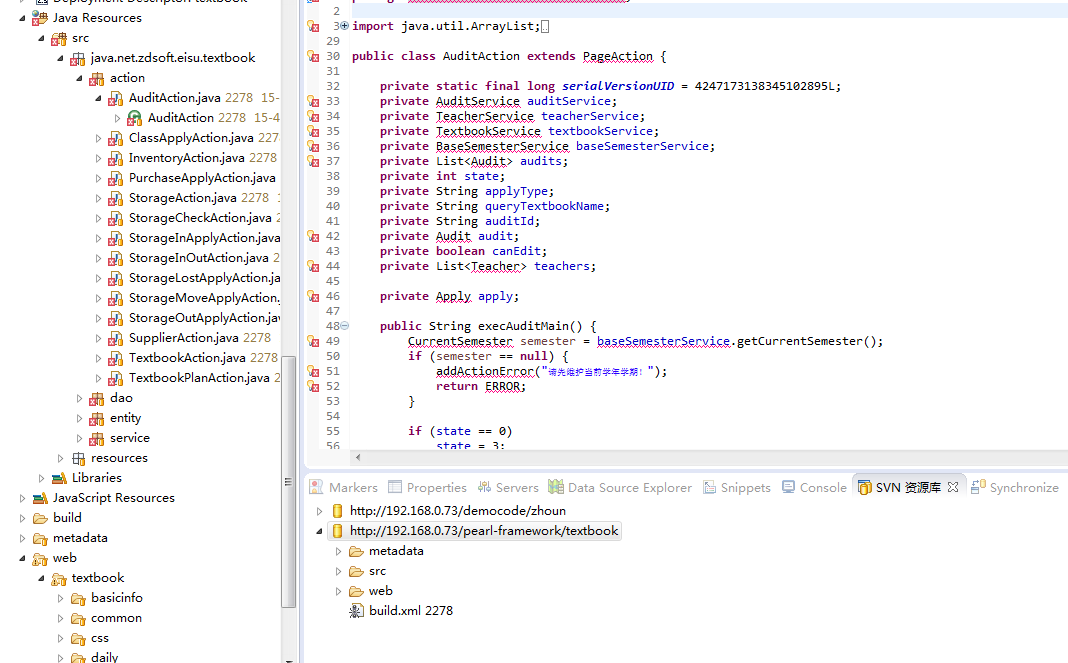Expand the dao package node
The image size is (1068, 663).
click(x=79, y=398)
